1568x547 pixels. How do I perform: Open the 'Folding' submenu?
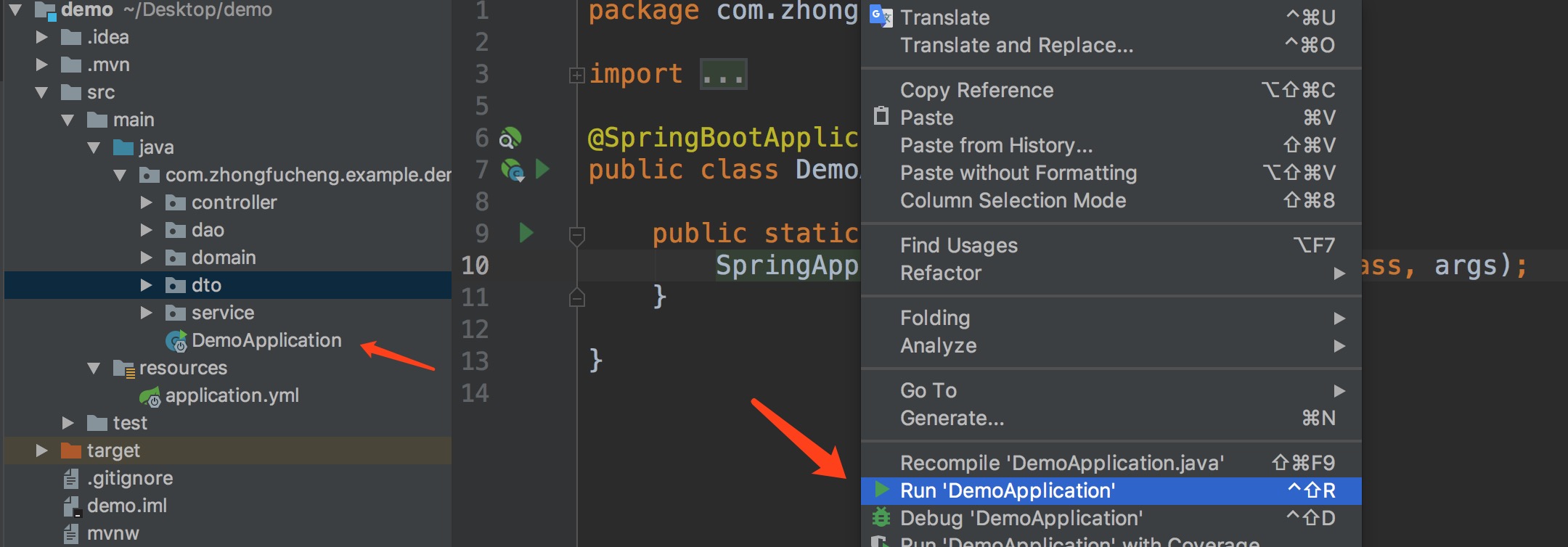click(x=1111, y=318)
